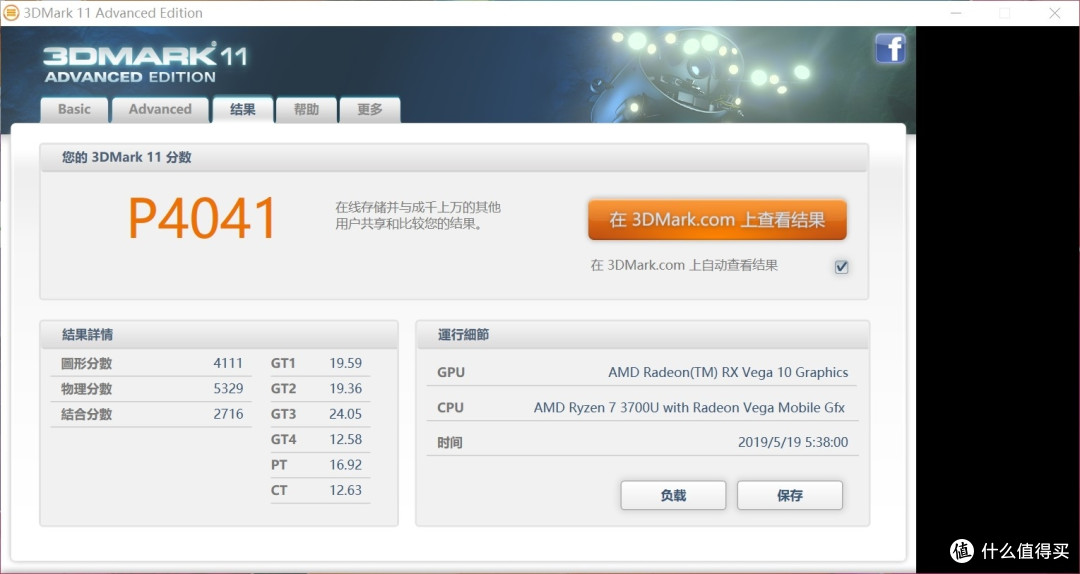Switch to the Advanced tab

160,110
